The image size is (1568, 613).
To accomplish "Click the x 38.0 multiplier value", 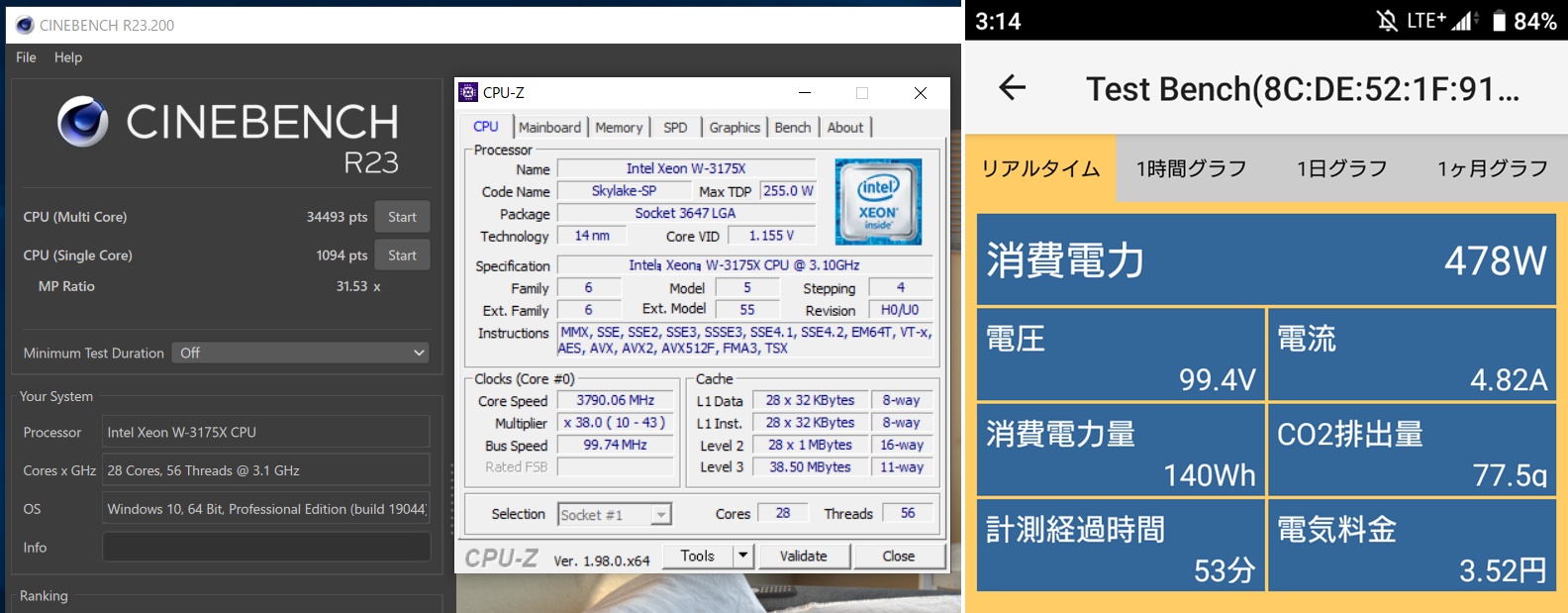I will [x=615, y=422].
